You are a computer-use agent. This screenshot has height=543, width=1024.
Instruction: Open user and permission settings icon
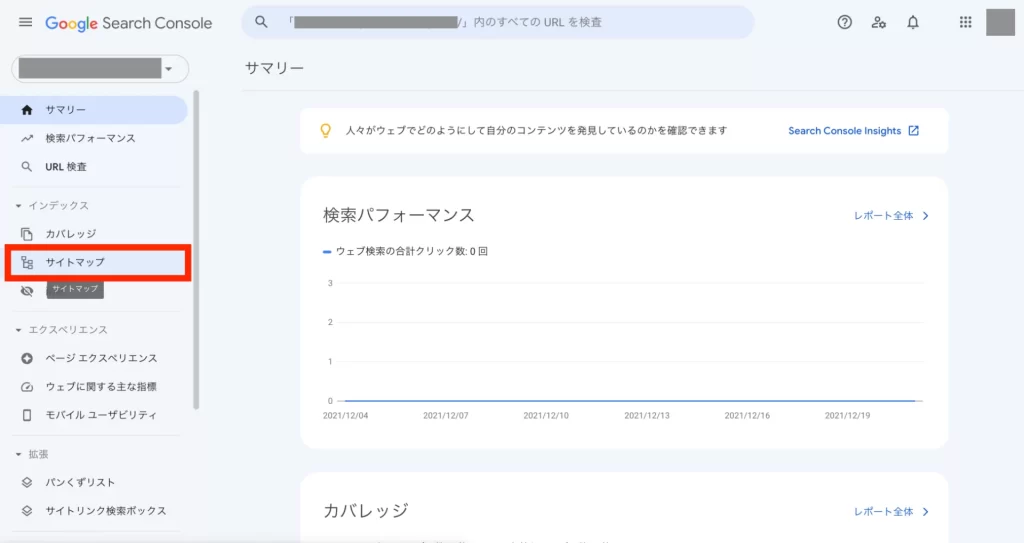pos(878,22)
